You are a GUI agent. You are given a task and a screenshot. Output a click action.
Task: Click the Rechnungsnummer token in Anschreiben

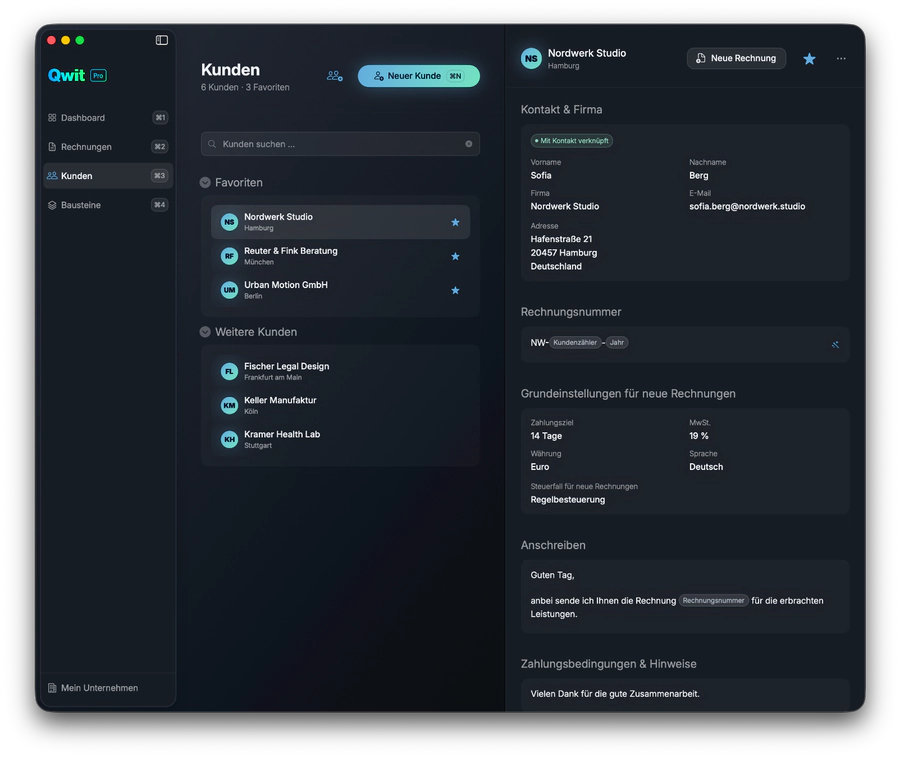[713, 601]
